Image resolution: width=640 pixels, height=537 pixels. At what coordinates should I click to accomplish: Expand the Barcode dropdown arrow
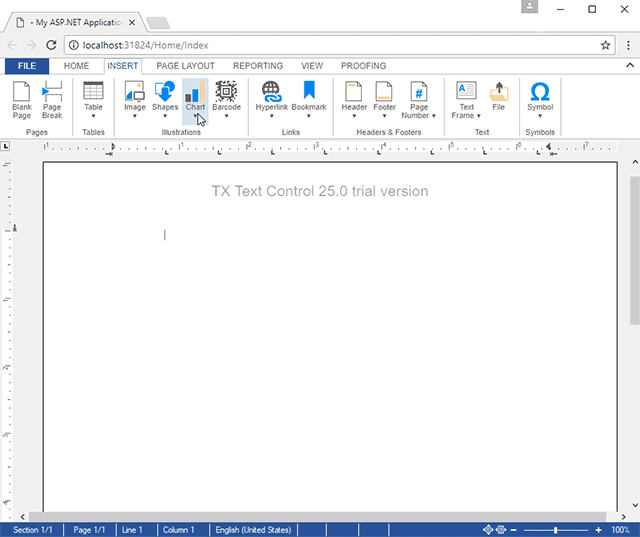226,116
